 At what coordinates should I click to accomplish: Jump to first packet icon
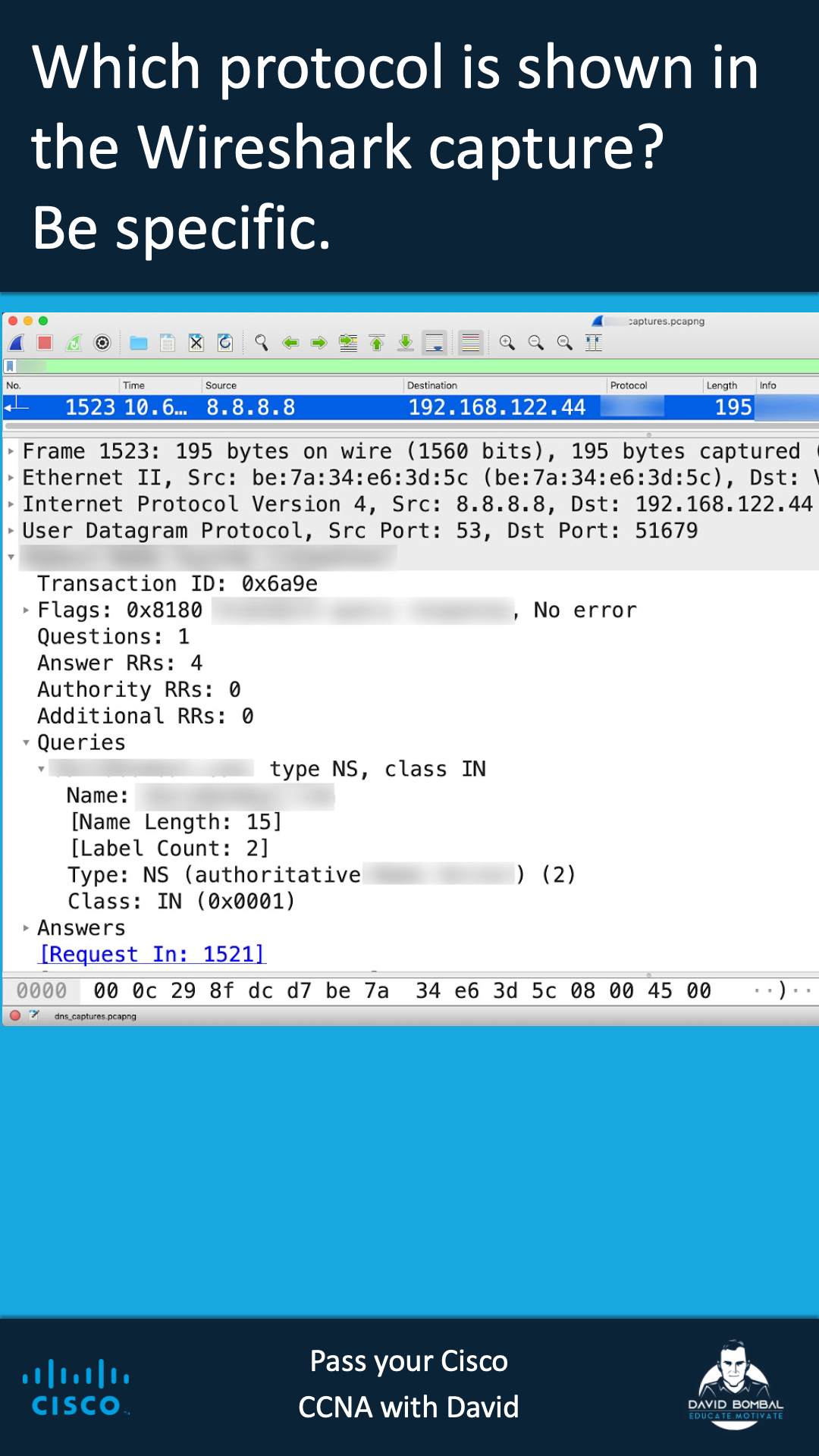[377, 343]
